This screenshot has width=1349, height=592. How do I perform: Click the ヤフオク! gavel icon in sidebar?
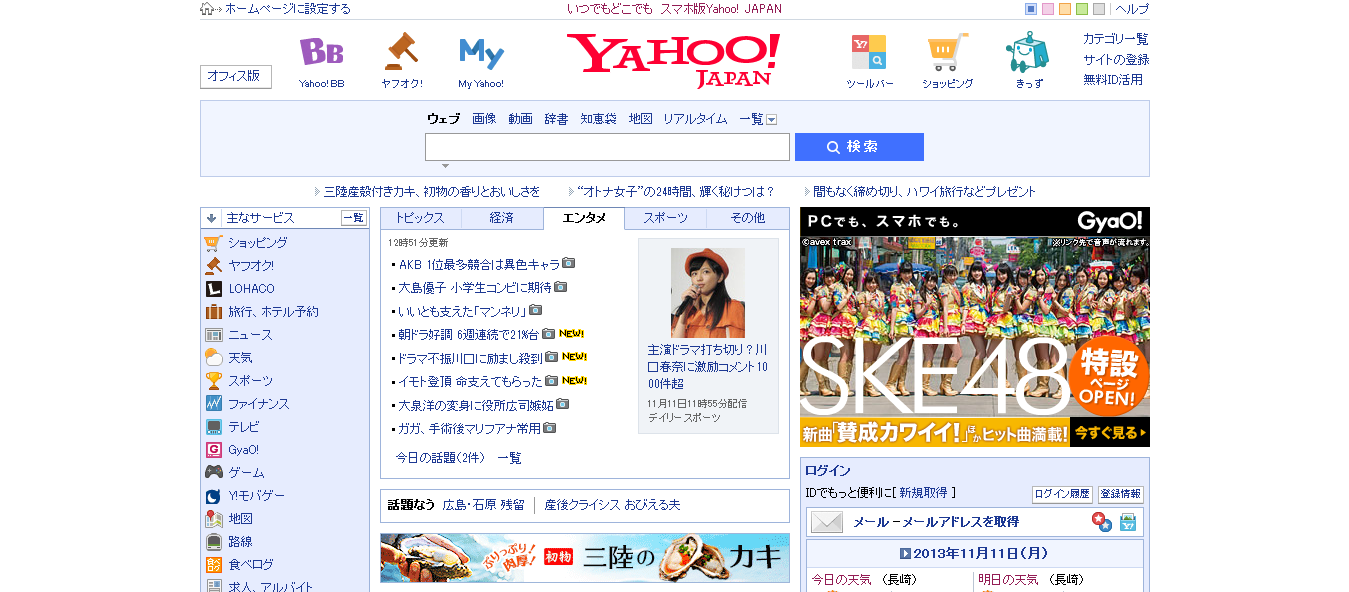213,266
